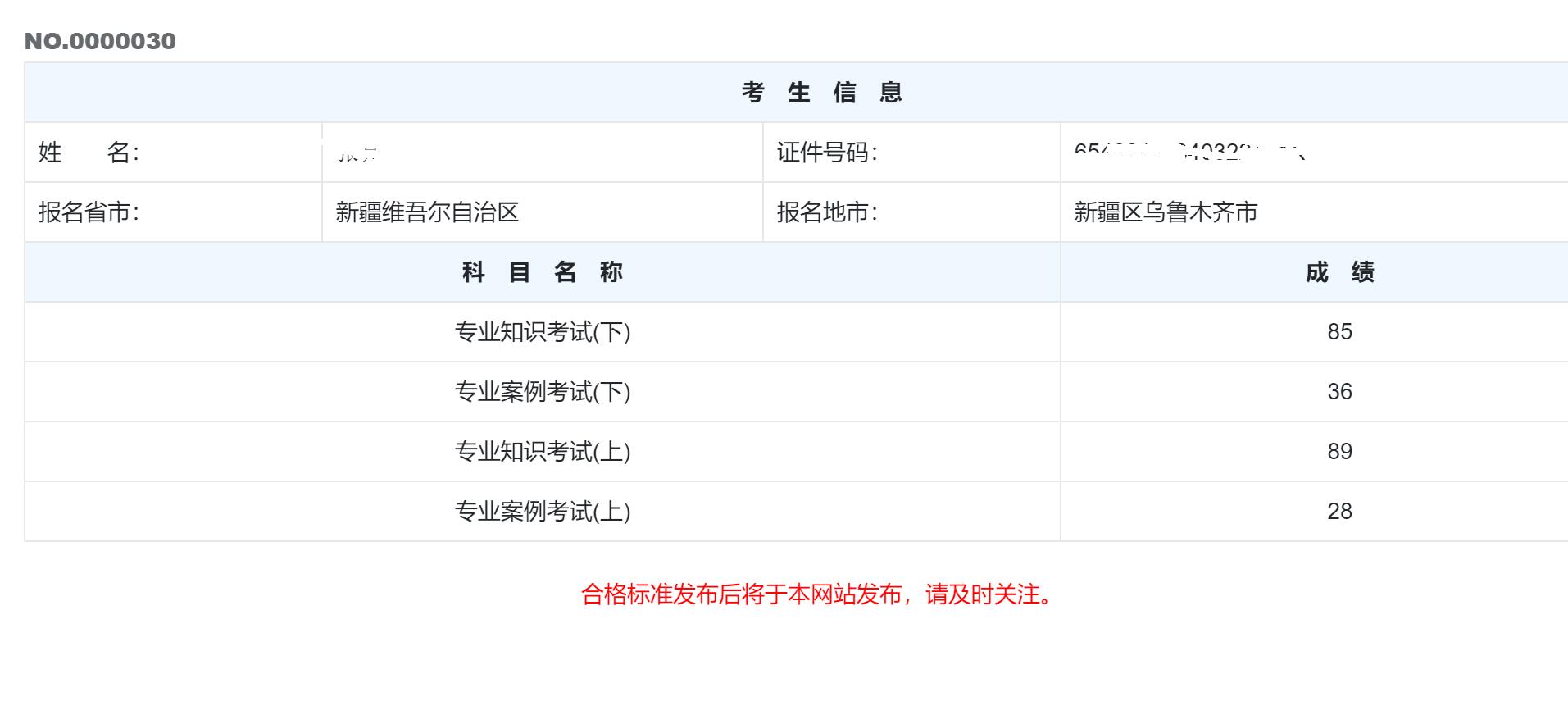Screen dimensions: 1568x706
Task: Click score 85 for 专业知识考试(下)
Action: [x=1339, y=332]
